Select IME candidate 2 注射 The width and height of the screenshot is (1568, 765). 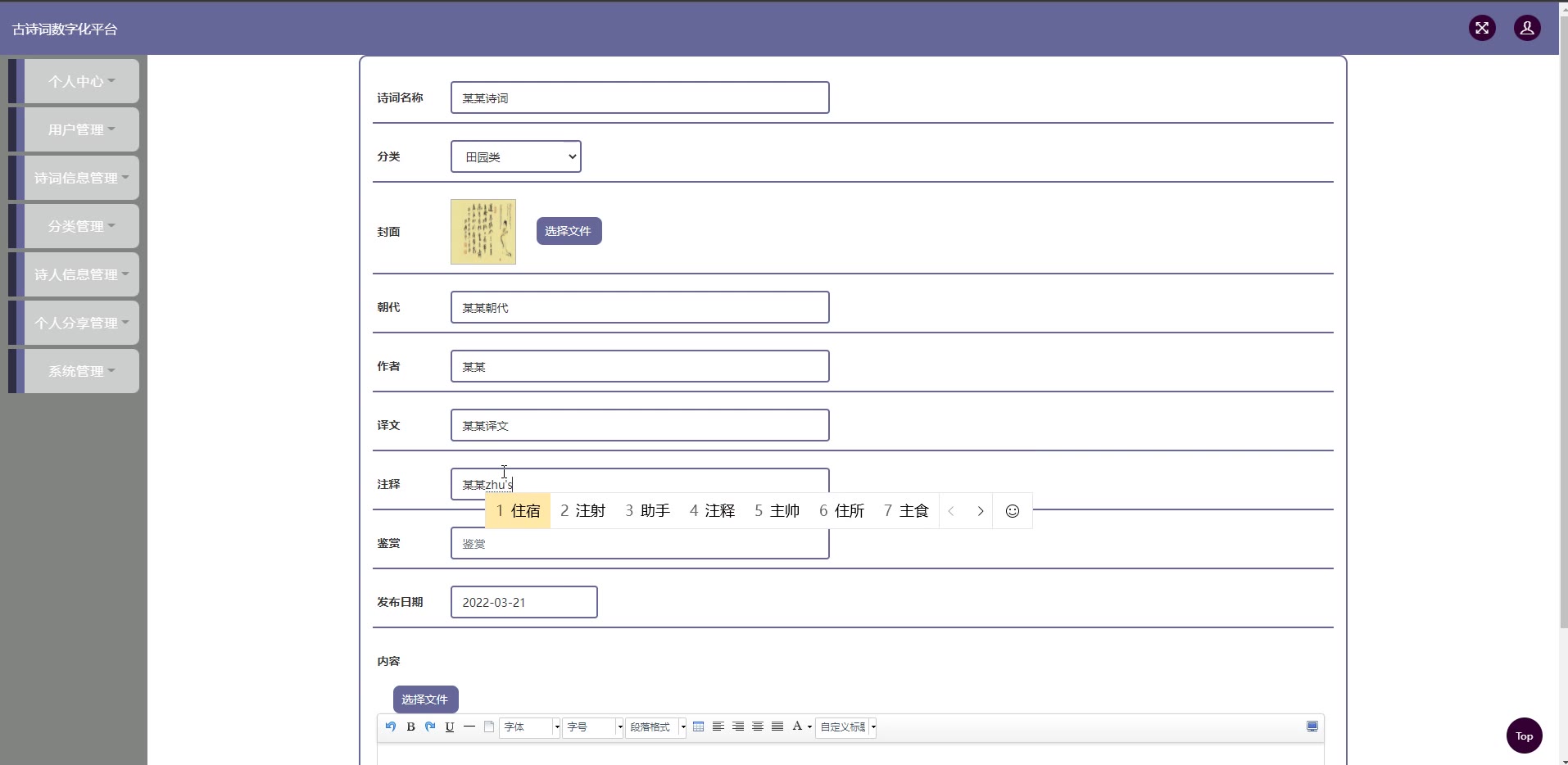[582, 511]
